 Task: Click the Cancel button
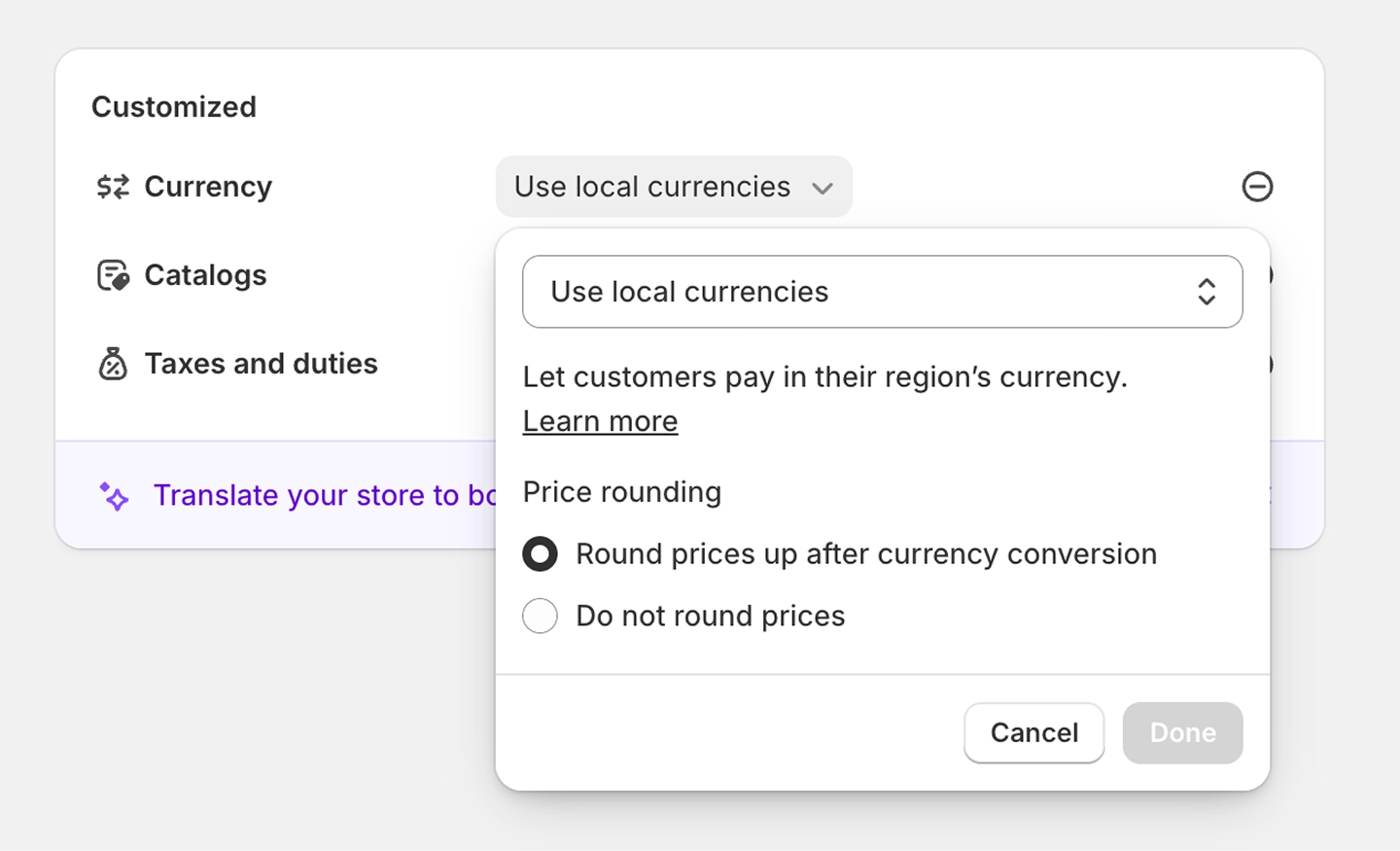pyautogui.click(x=1033, y=732)
